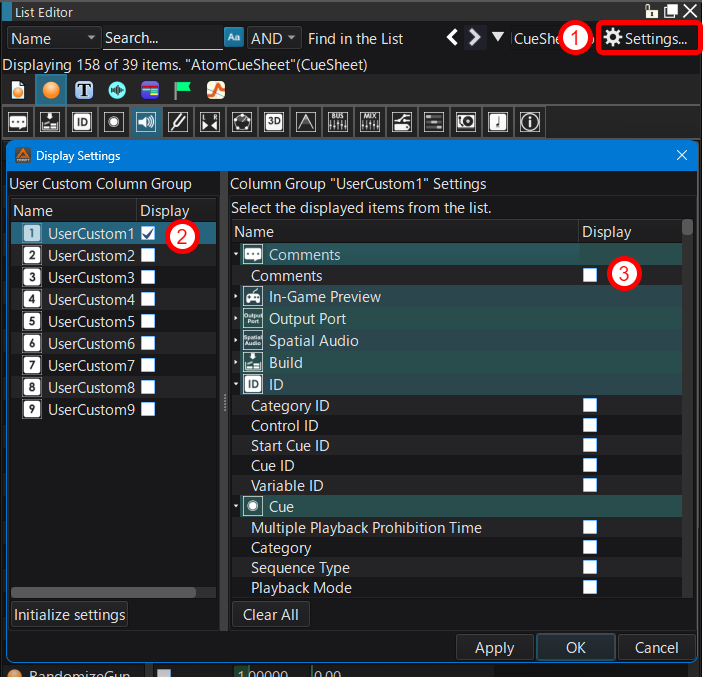Viewport: 703px width, 677px height.
Task: Open the AND search condition dropdown
Action: point(273,38)
